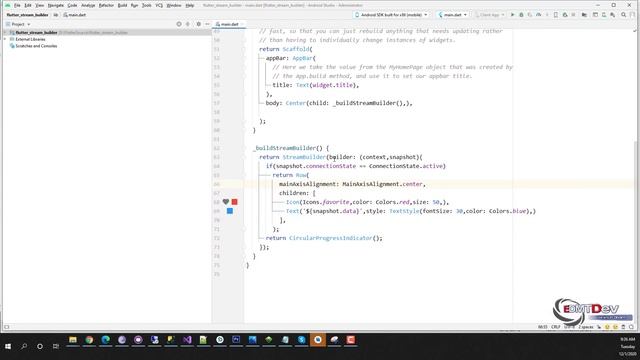Click the tool windows quick access icon

click(x=7, y=327)
